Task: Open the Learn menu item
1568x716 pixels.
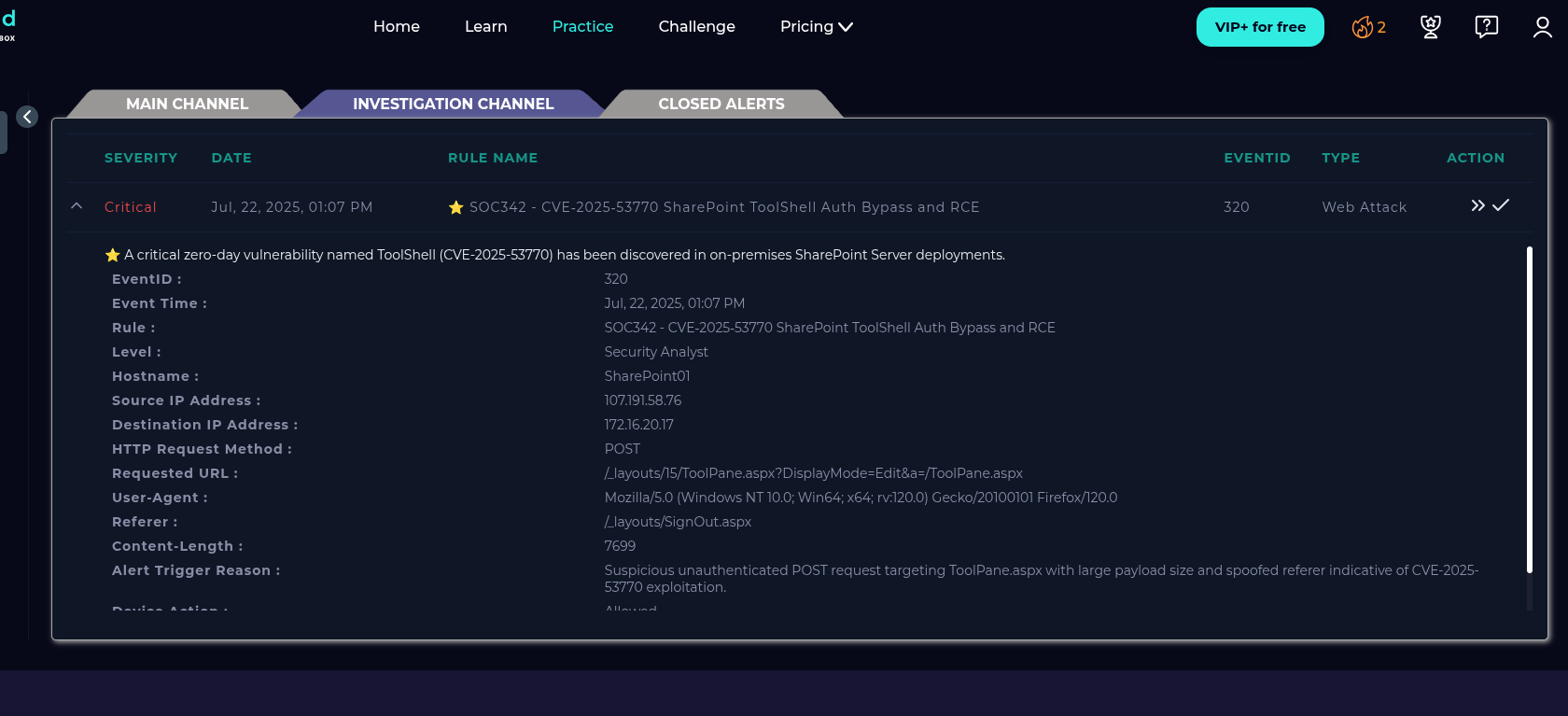Action: (x=485, y=27)
